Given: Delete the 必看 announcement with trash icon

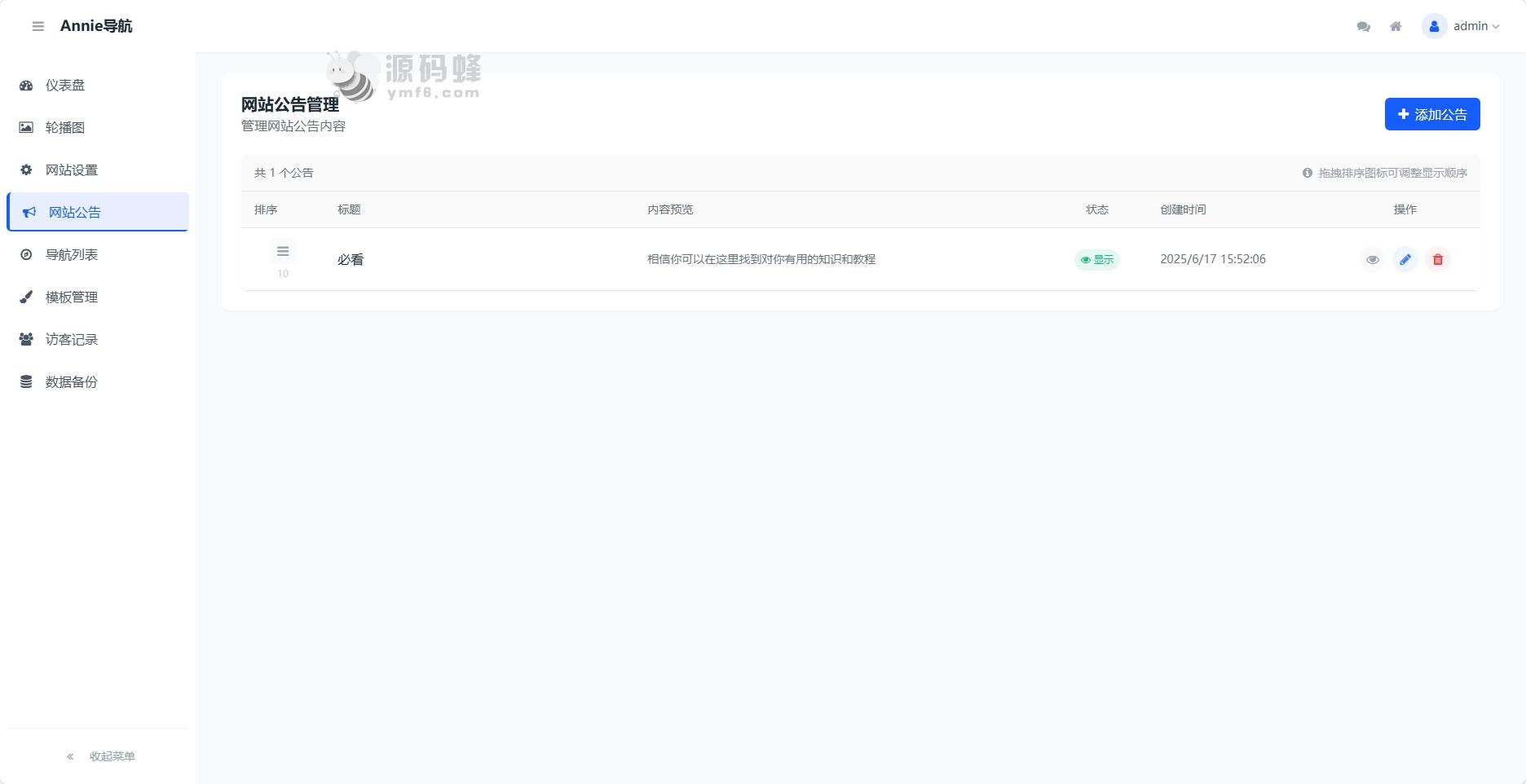Looking at the screenshot, I should point(1438,259).
